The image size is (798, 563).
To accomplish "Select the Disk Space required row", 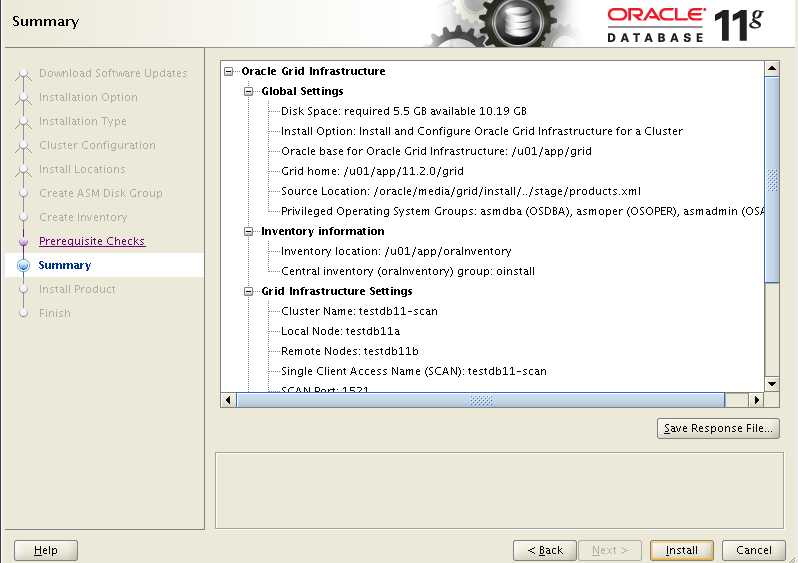I will (x=404, y=111).
